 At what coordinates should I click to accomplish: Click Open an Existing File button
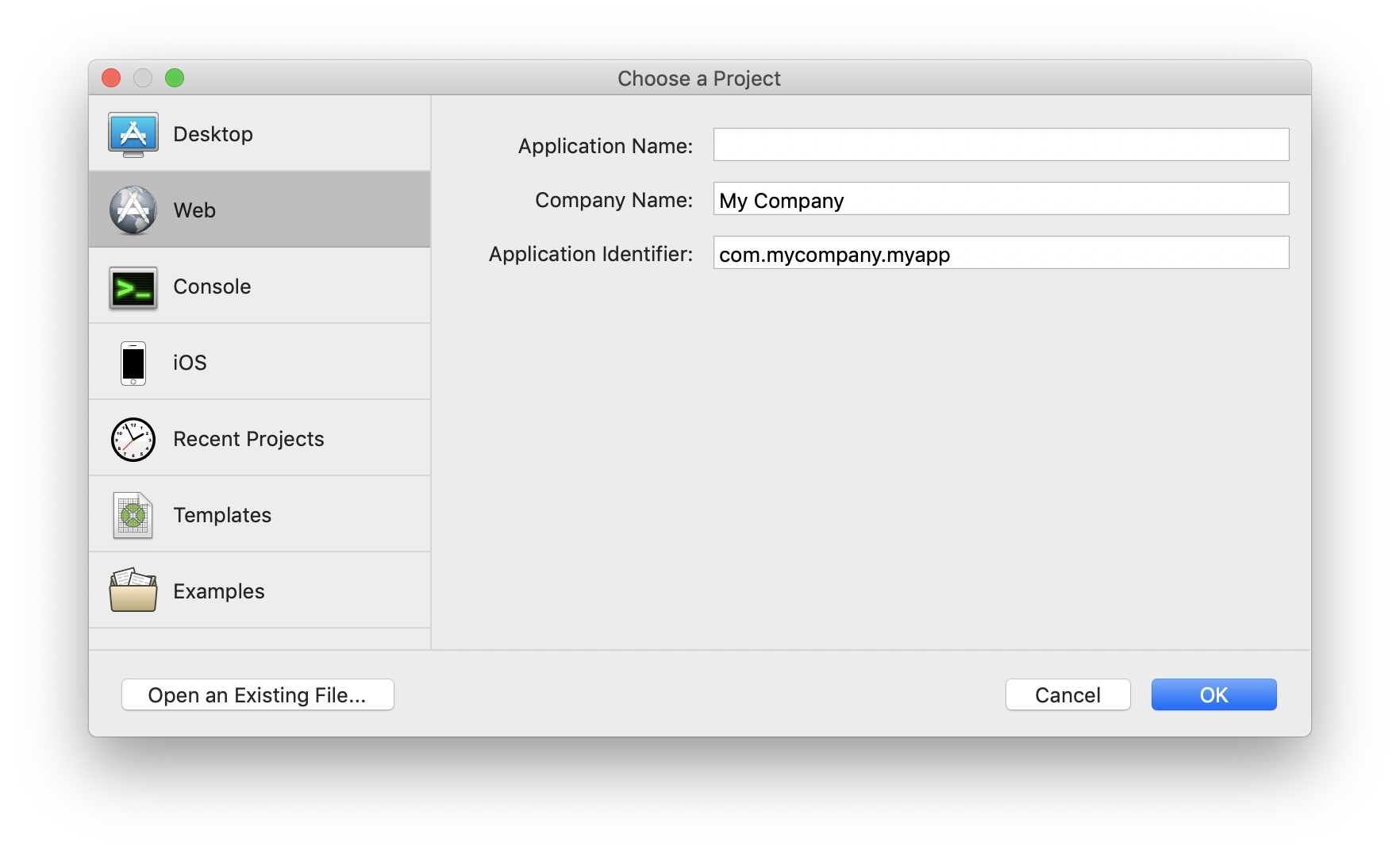click(257, 694)
